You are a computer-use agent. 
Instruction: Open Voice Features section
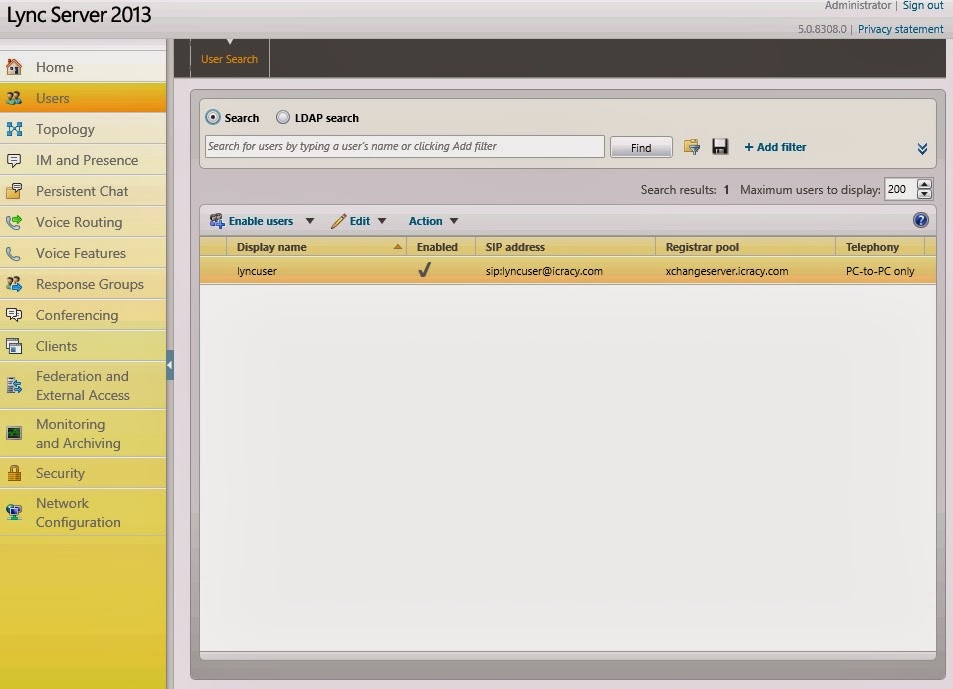tap(81, 253)
